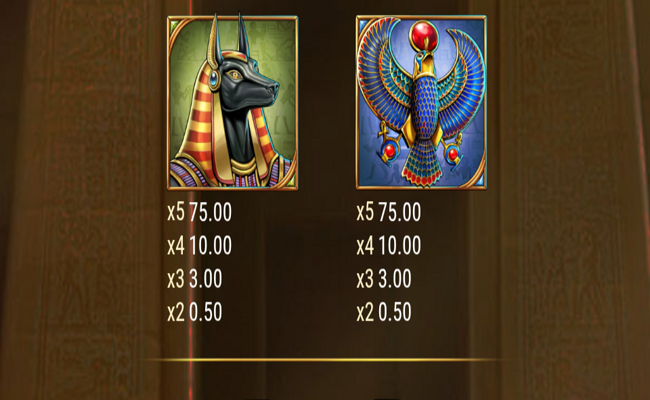The height and width of the screenshot is (400, 650).
Task: Select the Horus x5 75.00 payout
Action: point(389,212)
